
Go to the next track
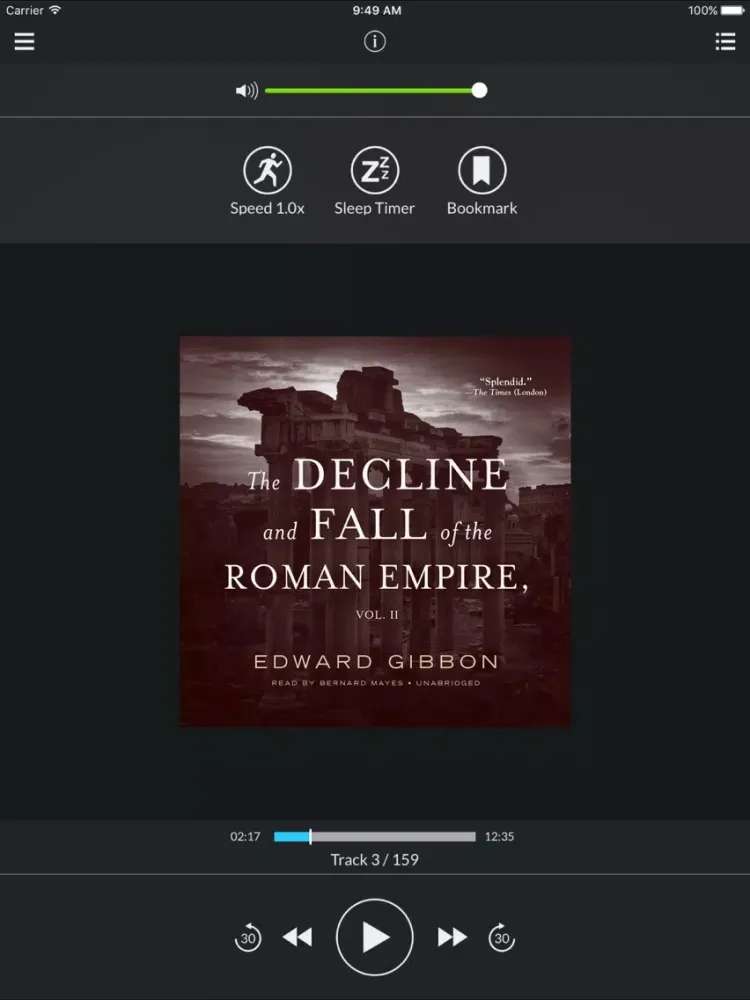[x=452, y=938]
